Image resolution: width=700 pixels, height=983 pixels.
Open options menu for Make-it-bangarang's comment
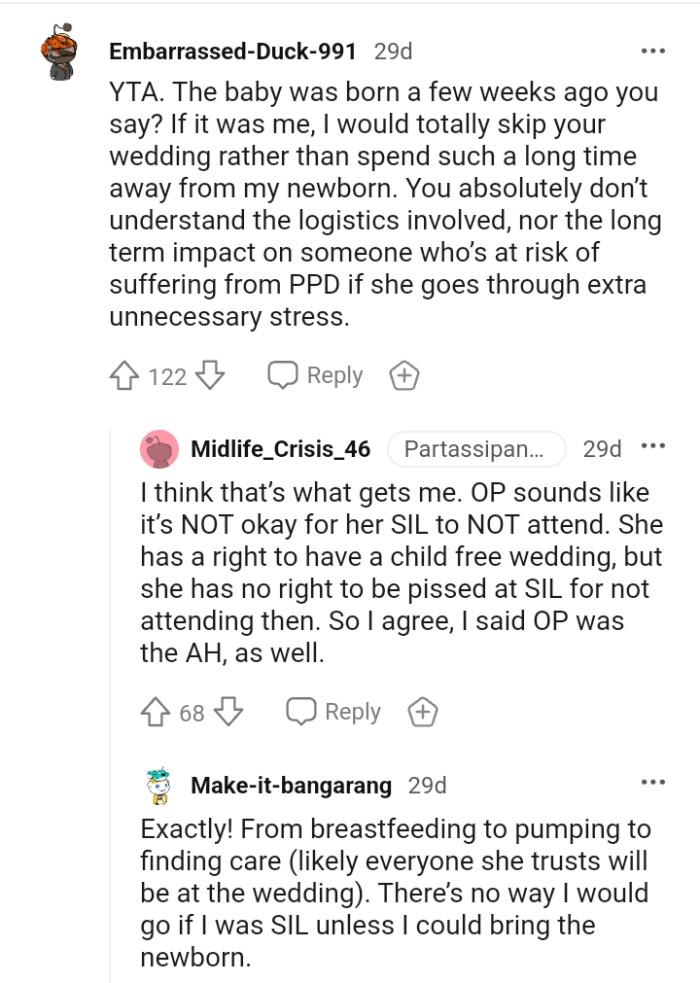(x=655, y=786)
